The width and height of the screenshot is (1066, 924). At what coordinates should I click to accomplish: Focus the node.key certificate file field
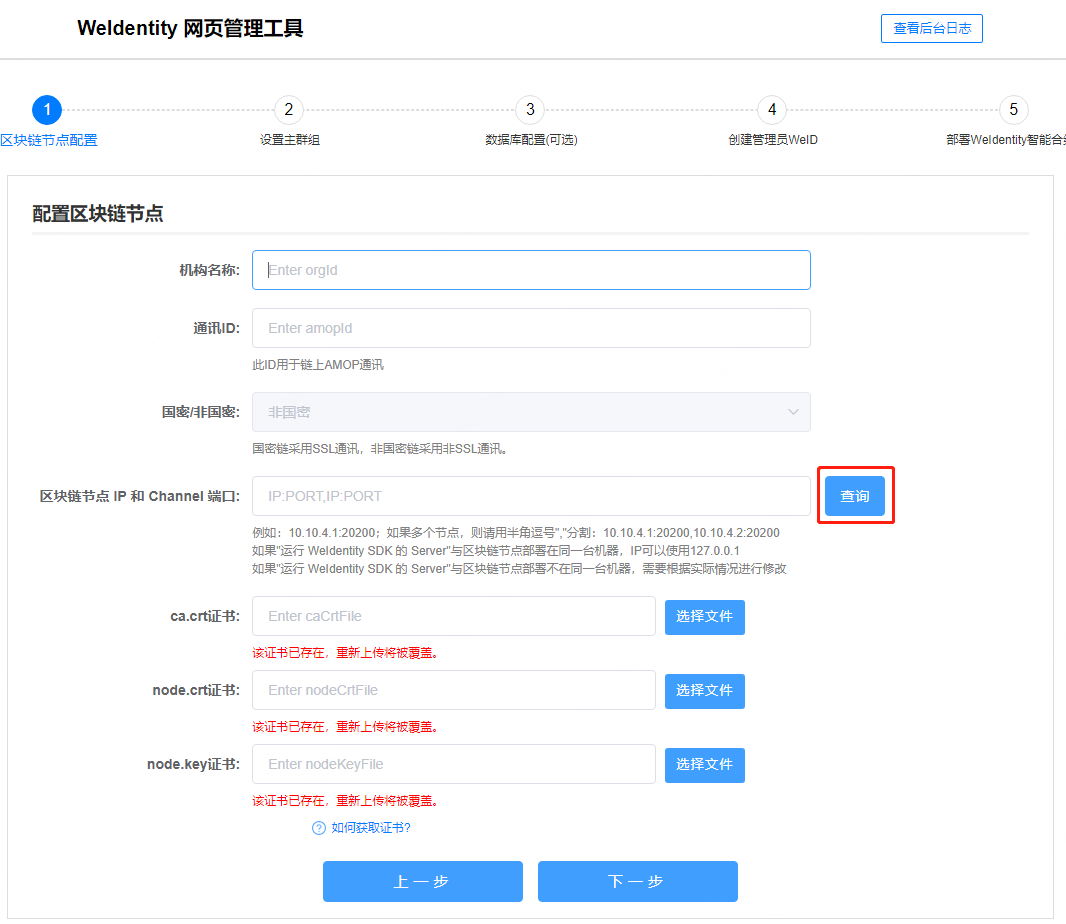point(453,764)
